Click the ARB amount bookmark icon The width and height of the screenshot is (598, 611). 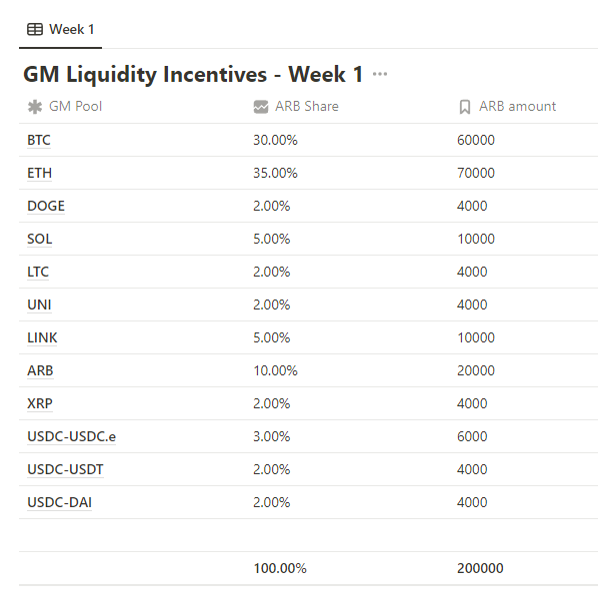(464, 107)
